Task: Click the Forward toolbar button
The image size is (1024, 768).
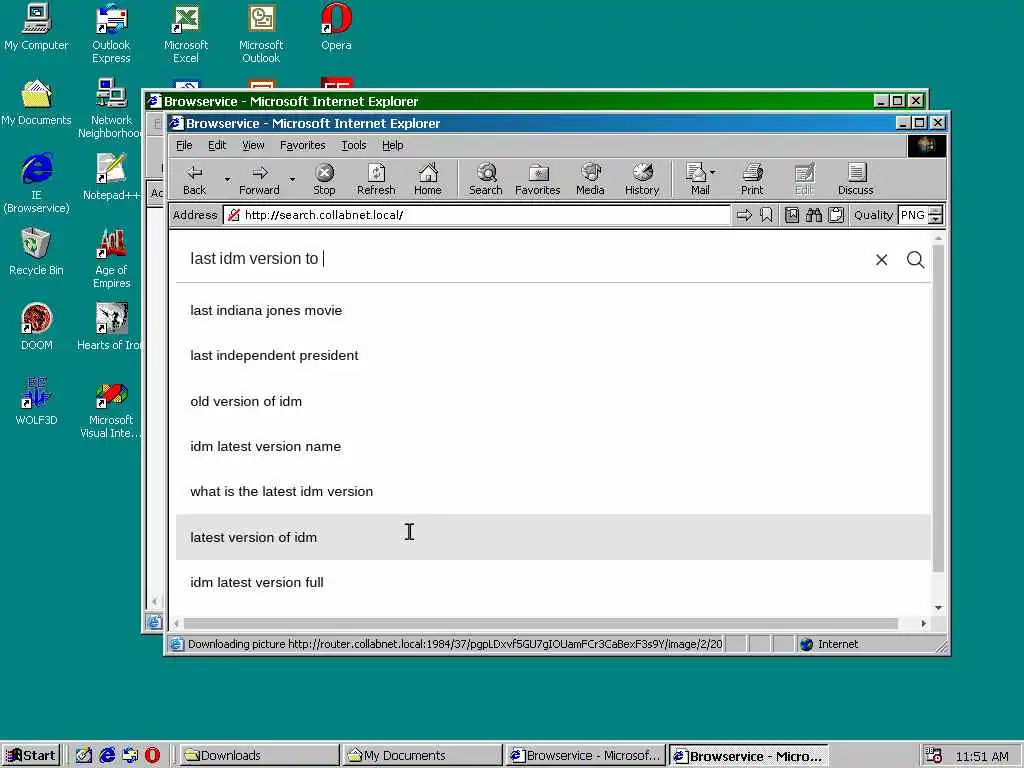Action: tap(259, 179)
